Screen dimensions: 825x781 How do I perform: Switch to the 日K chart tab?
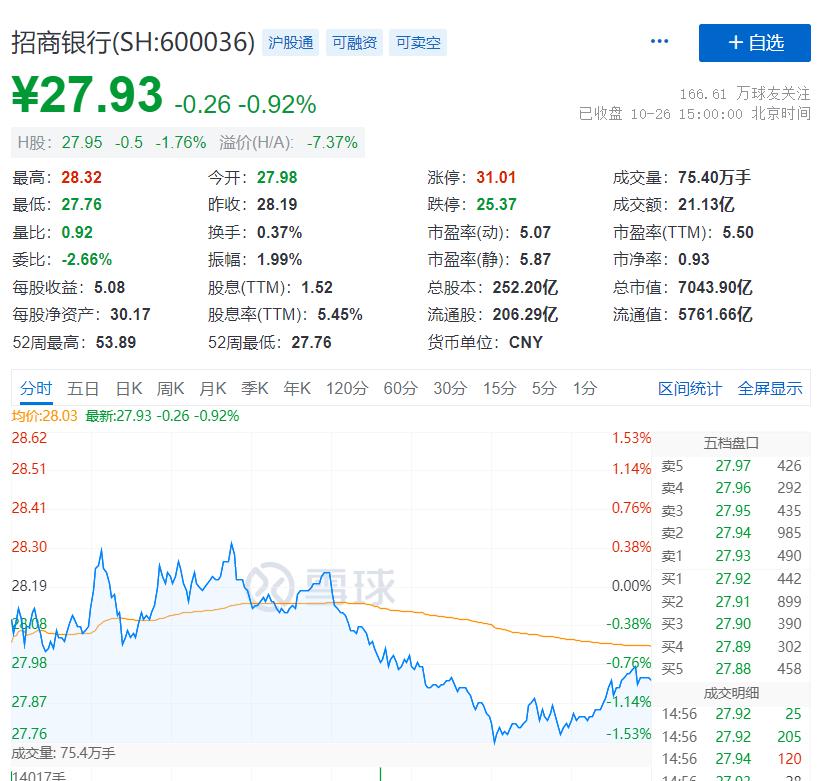pos(129,388)
